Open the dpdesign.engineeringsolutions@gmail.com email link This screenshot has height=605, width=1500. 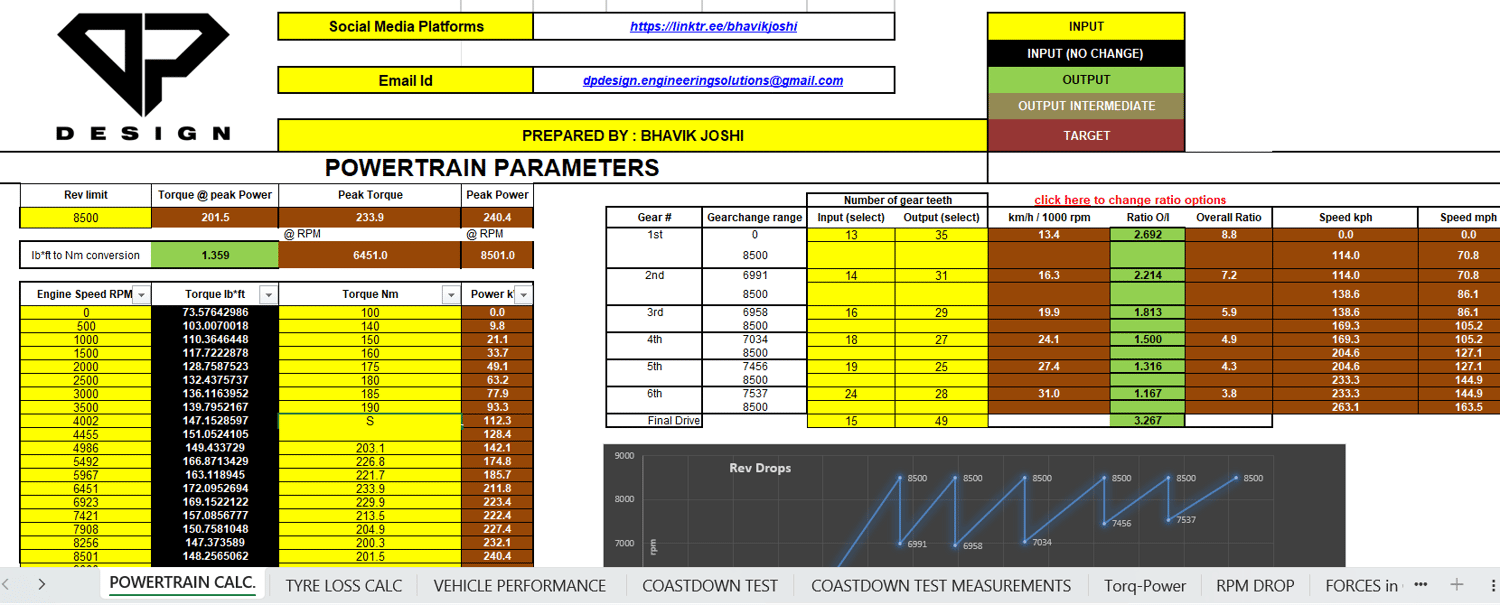[x=713, y=81]
